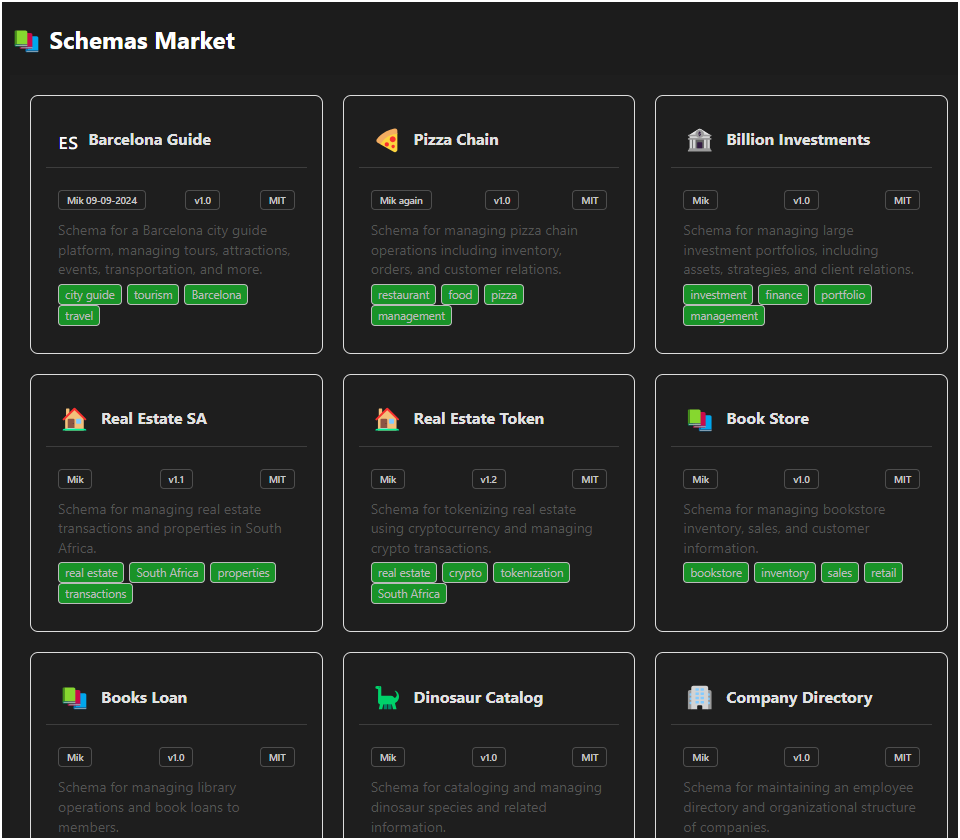960x840 pixels.
Task: Click the pizza slice icon on Pizza Chain
Action: click(387, 140)
